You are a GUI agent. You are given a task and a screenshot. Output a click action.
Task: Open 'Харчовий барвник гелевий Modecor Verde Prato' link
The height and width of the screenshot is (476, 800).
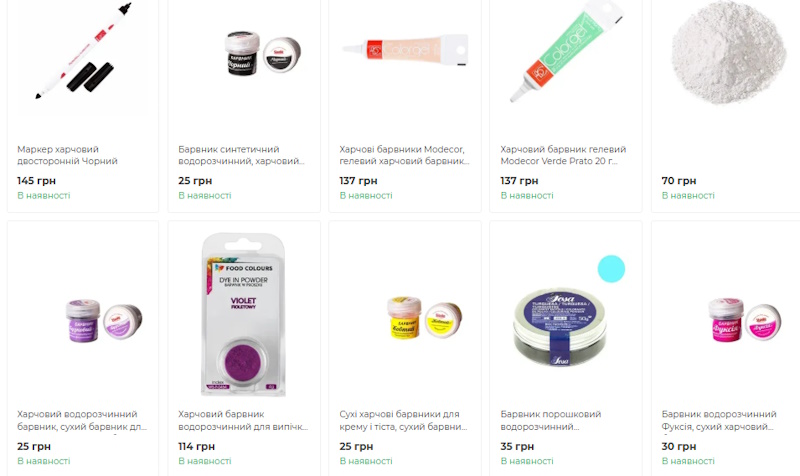(563, 155)
